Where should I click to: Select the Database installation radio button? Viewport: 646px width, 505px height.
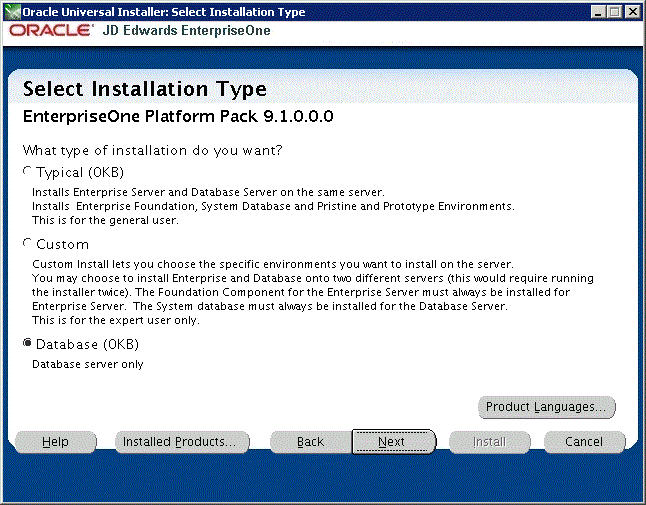point(27,343)
